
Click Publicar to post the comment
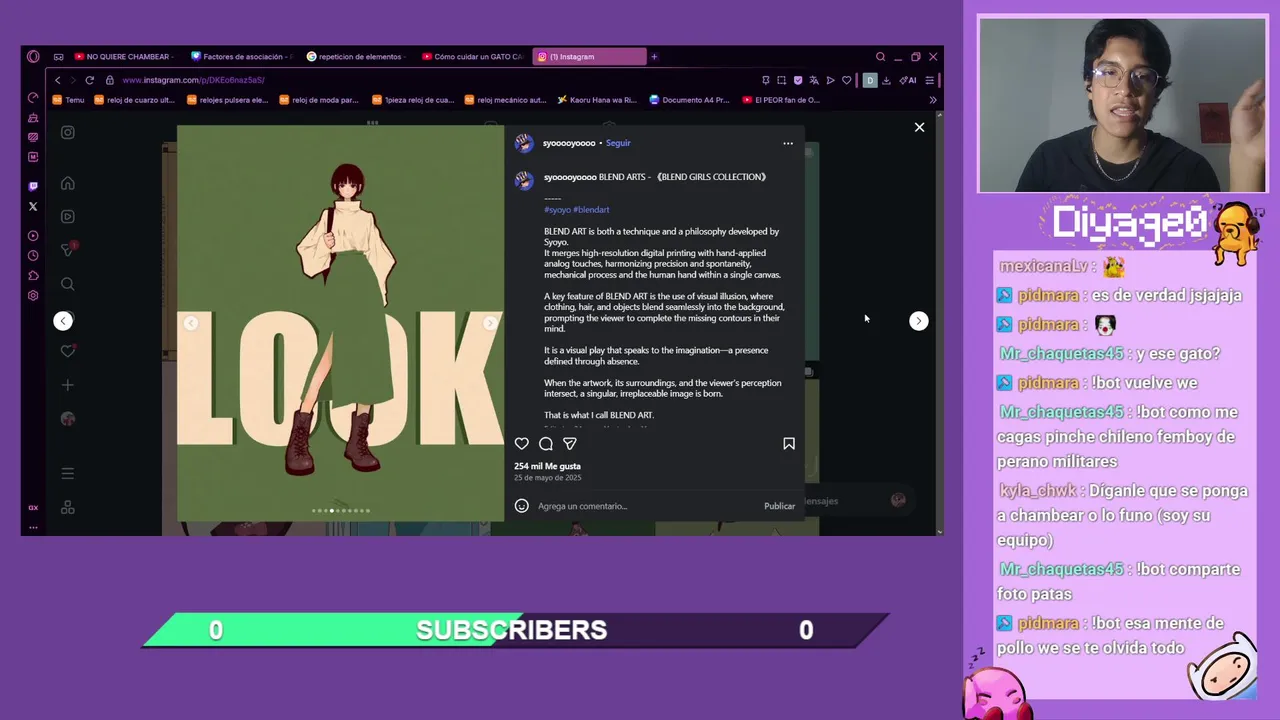(780, 506)
